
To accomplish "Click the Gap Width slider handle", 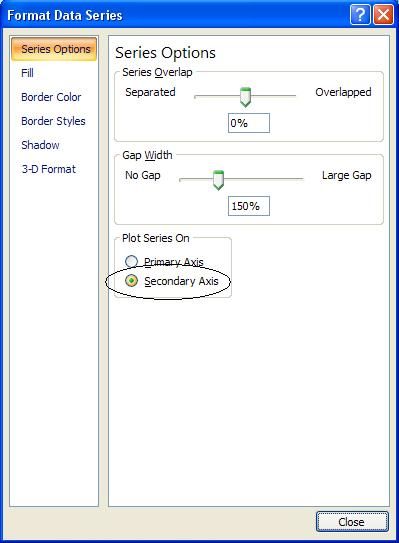I will 218,180.
